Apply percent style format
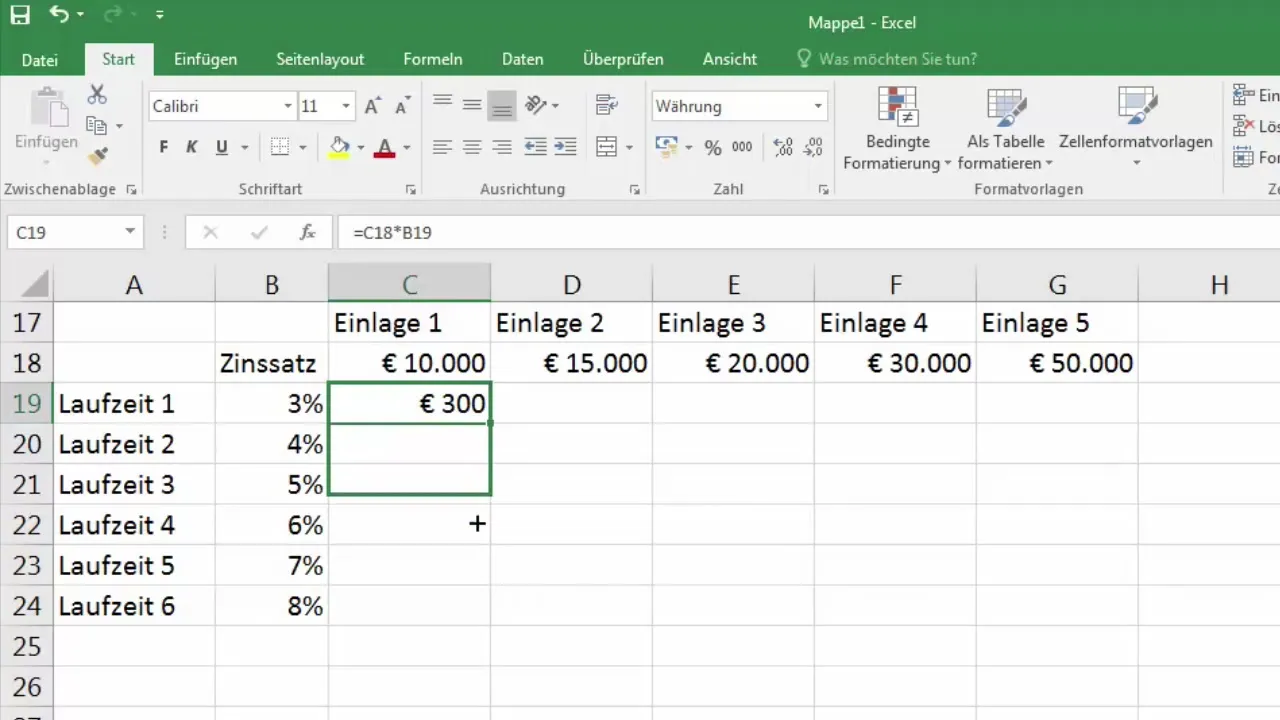The width and height of the screenshot is (1280, 720). [x=713, y=147]
